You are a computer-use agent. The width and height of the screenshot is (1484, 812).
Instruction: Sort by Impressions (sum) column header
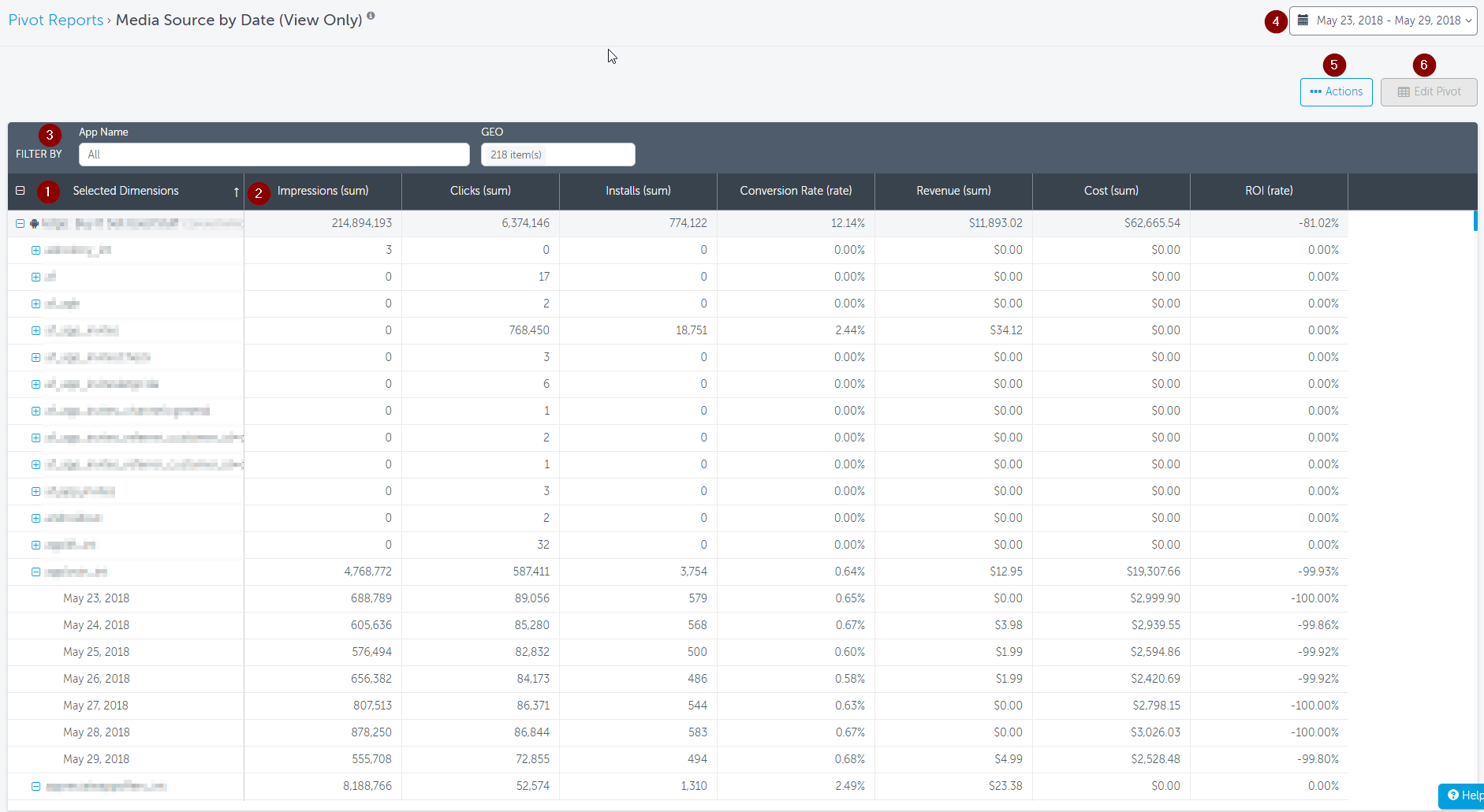(323, 191)
